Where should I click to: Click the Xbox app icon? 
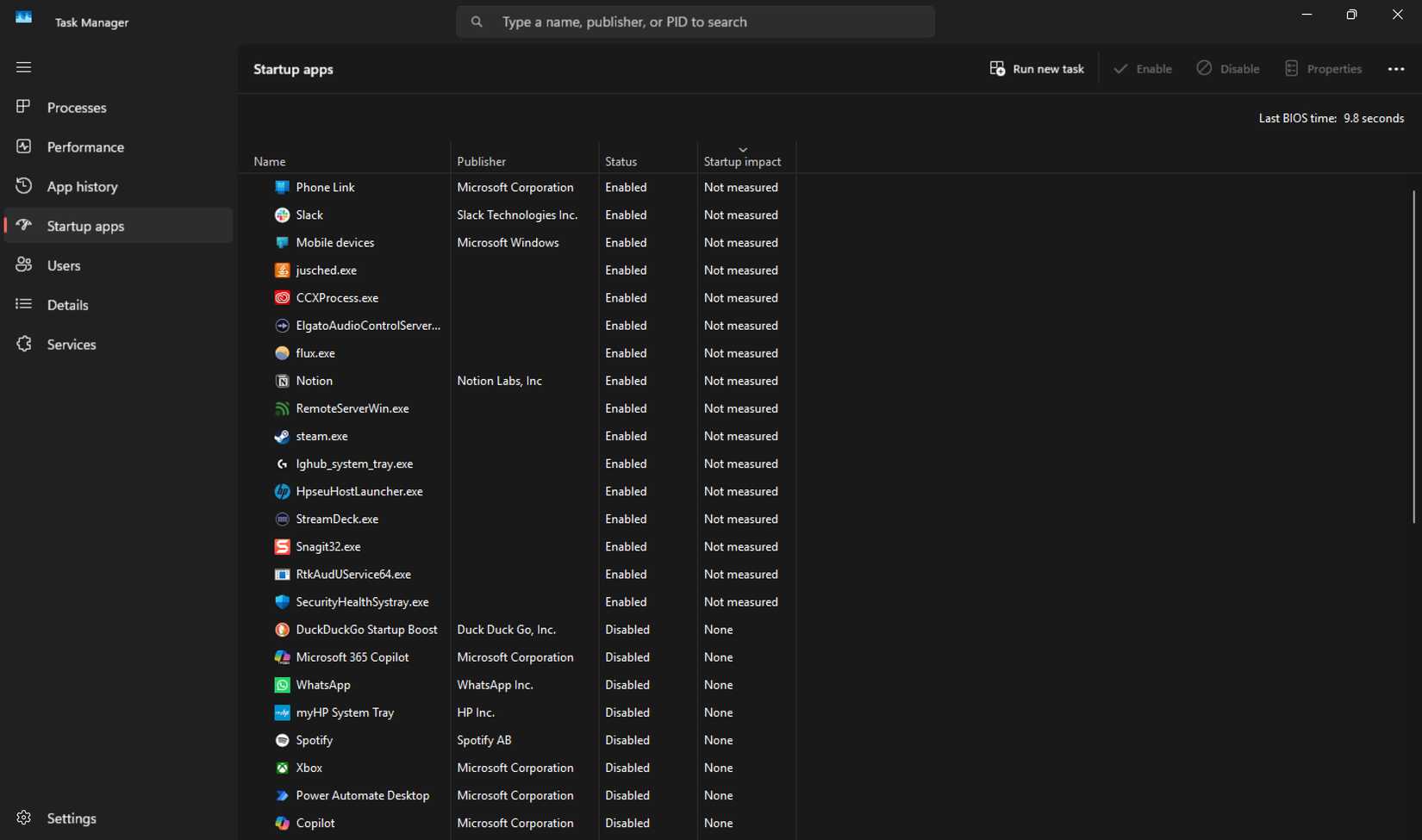point(282,768)
